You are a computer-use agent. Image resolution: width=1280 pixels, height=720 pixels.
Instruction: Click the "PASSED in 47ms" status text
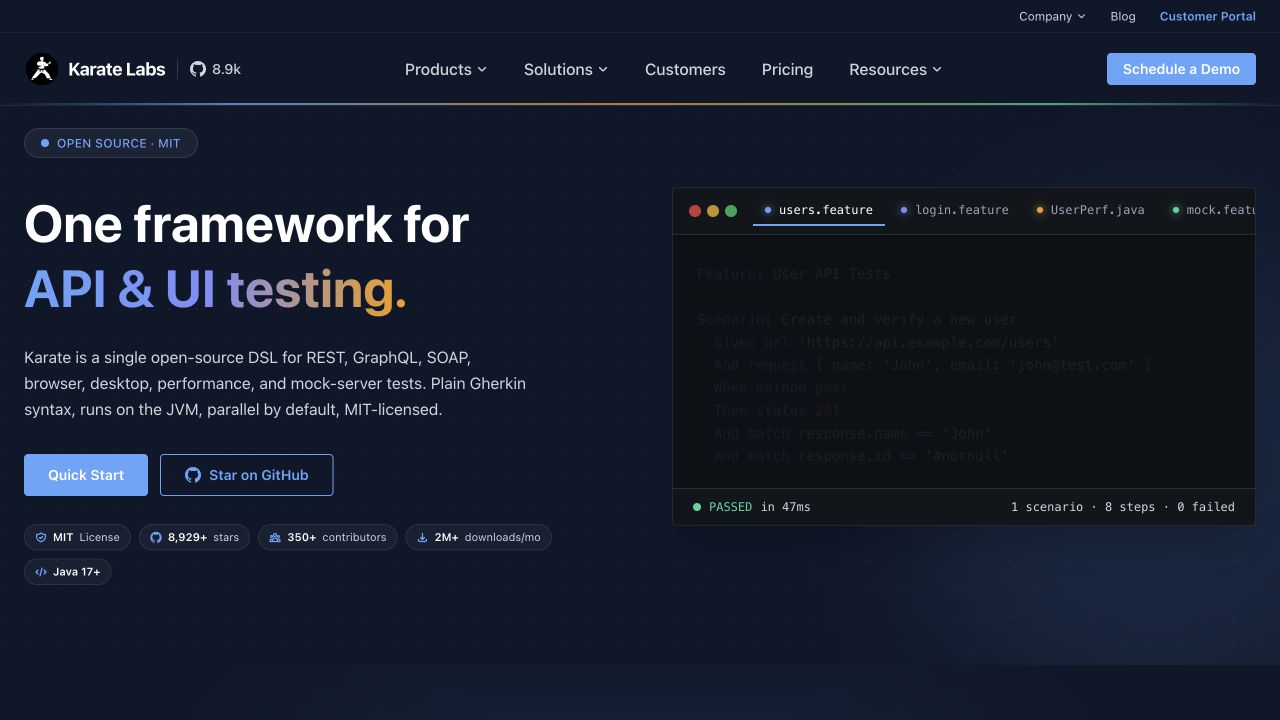click(752, 507)
